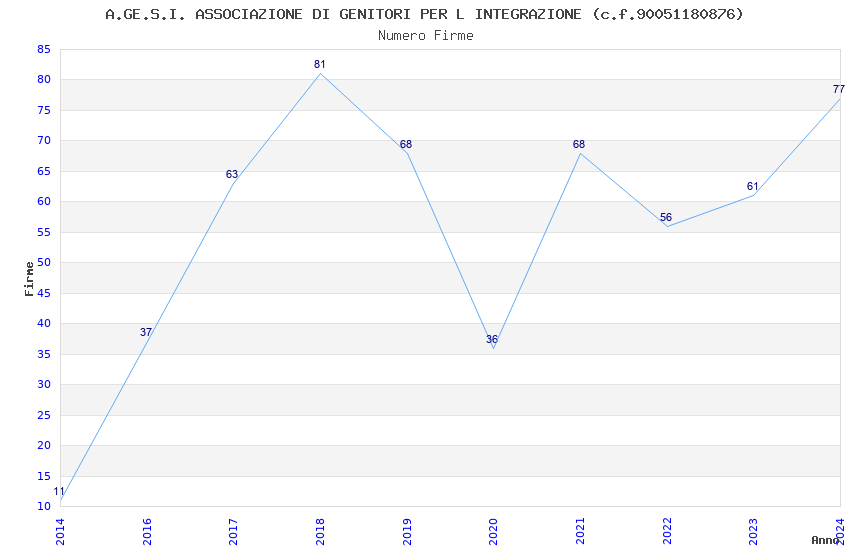
Task: Click y-axis tick 25
Action: coord(44,415)
